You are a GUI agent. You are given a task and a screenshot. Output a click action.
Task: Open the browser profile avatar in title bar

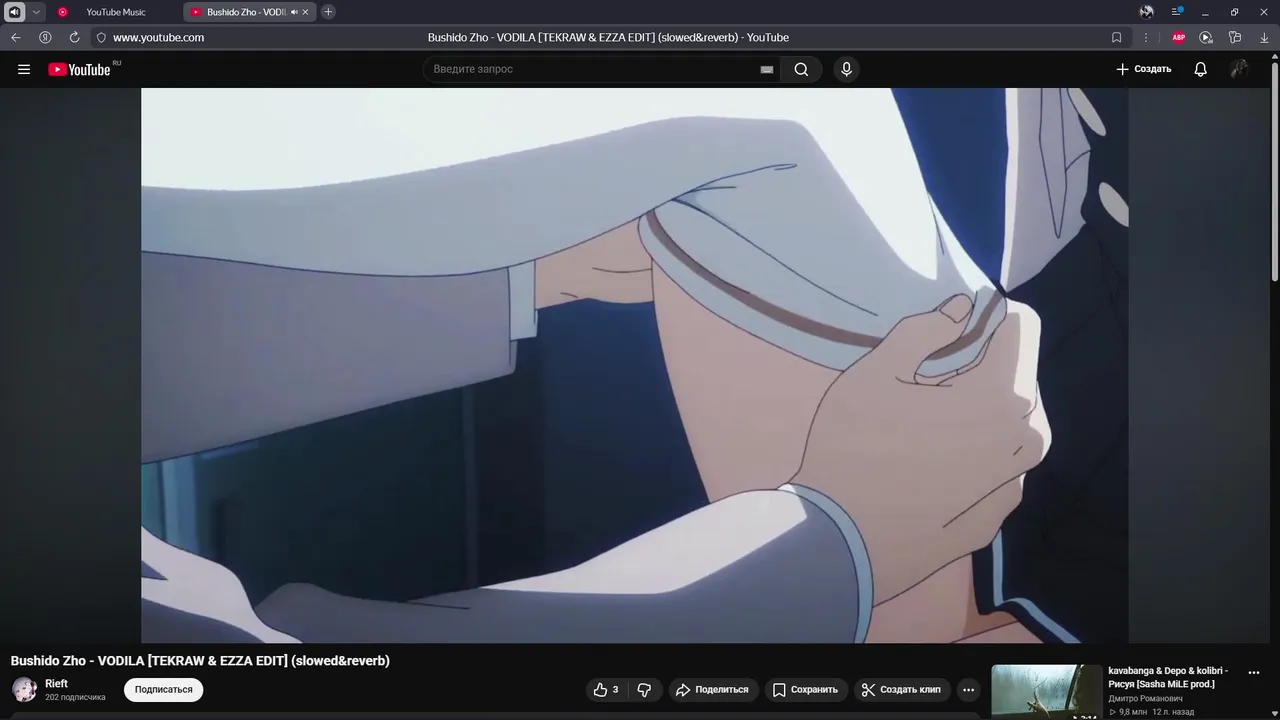(x=1147, y=12)
